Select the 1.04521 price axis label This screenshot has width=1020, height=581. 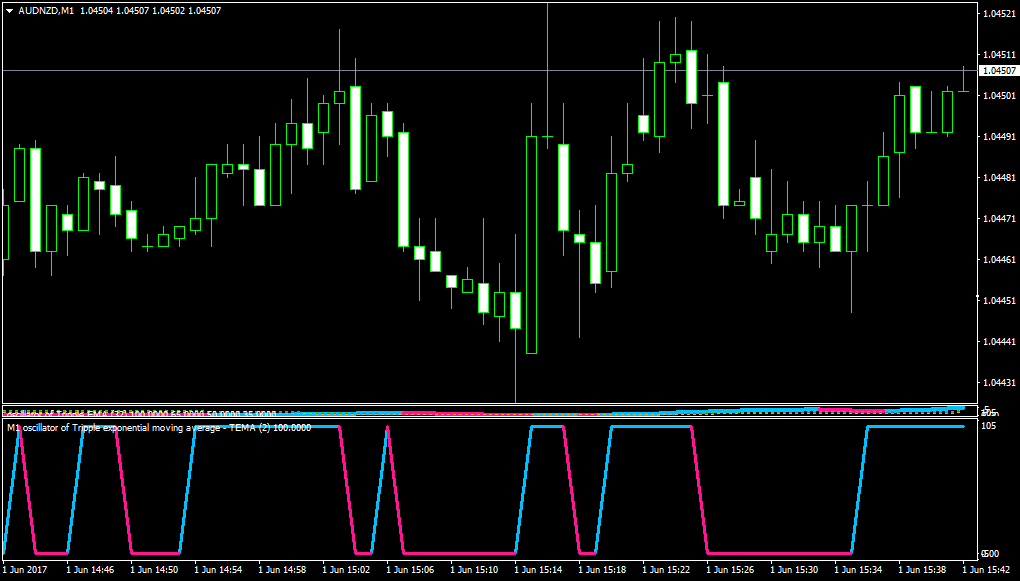point(998,14)
